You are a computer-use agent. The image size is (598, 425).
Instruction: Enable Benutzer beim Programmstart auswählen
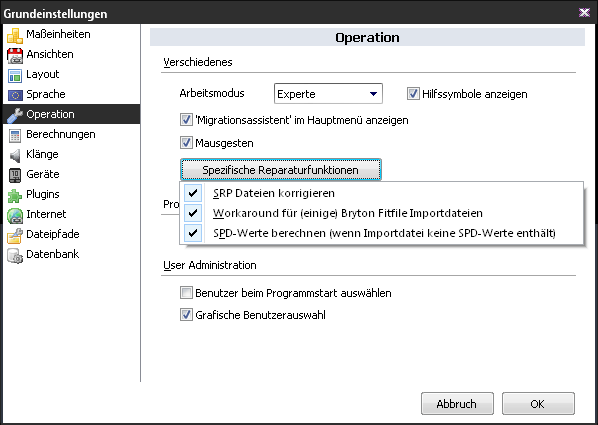(186, 293)
